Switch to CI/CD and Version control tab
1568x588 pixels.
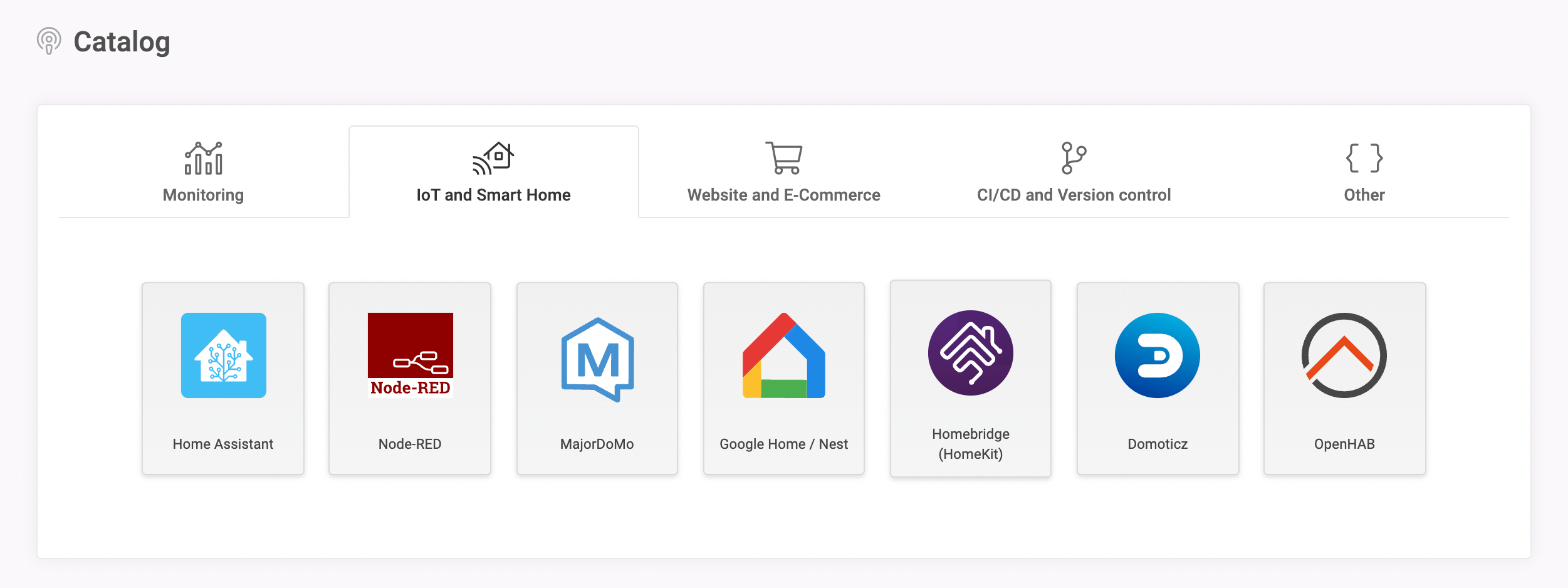click(1074, 172)
